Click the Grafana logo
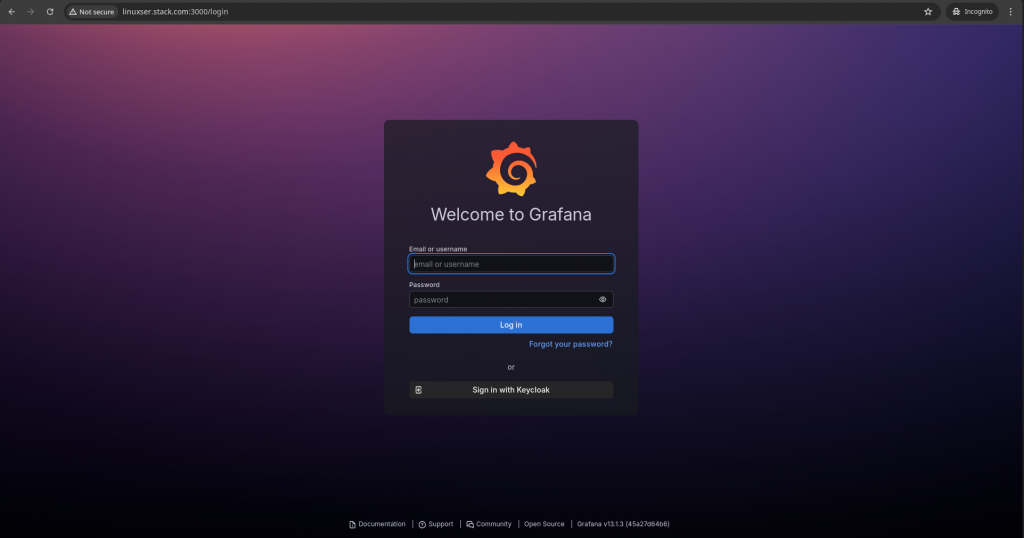The height and width of the screenshot is (538, 1024). (x=511, y=169)
